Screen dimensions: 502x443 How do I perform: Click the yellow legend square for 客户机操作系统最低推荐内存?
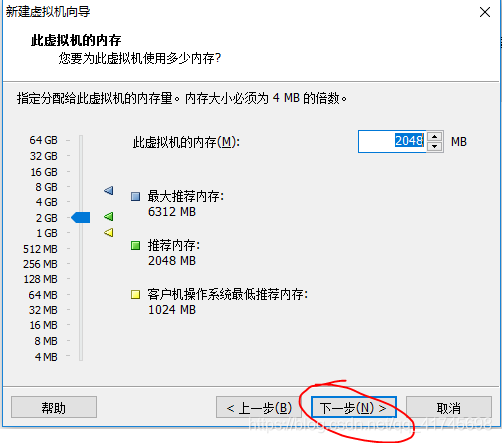pos(135,294)
